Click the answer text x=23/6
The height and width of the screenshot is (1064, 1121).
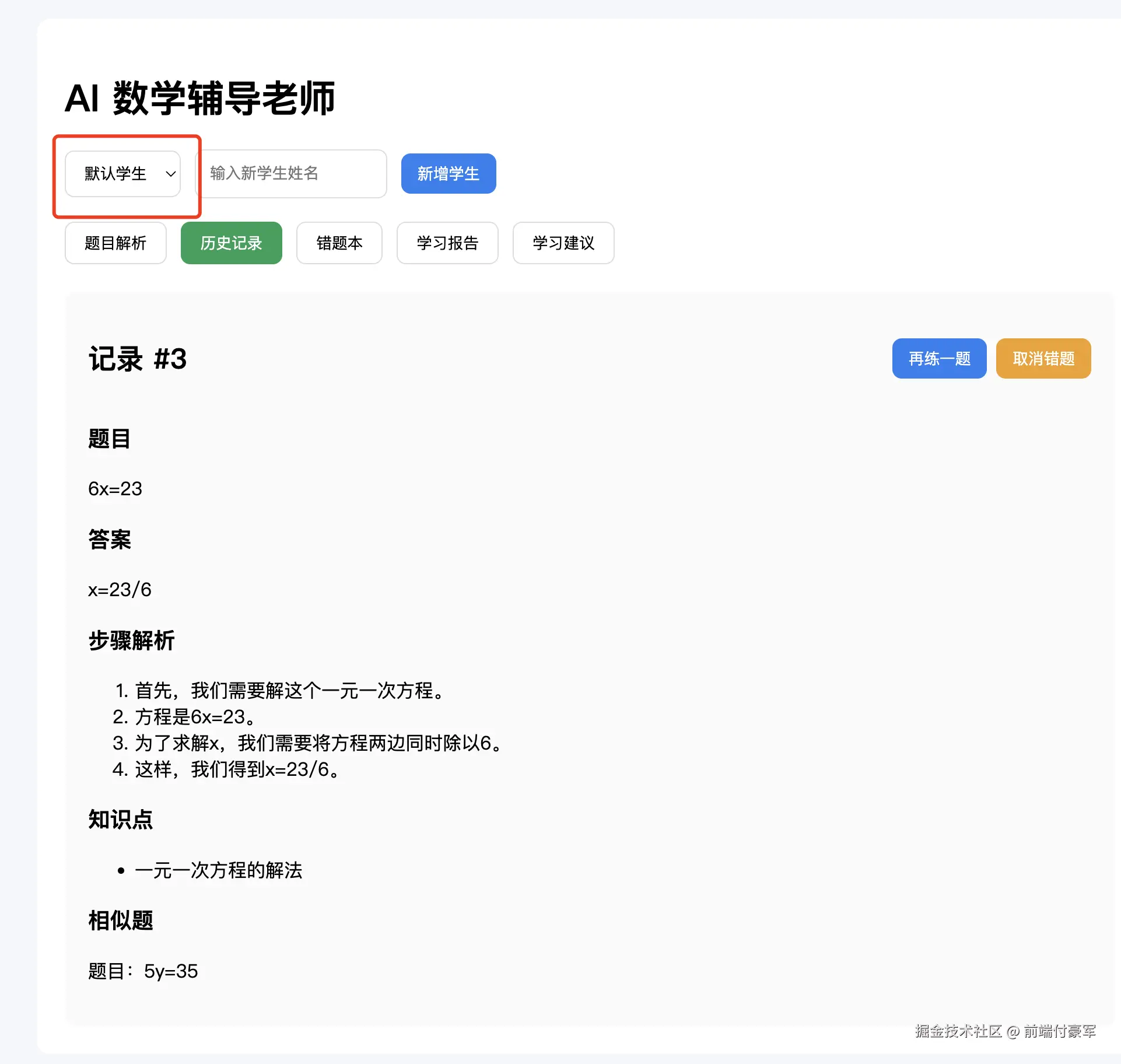coord(120,589)
